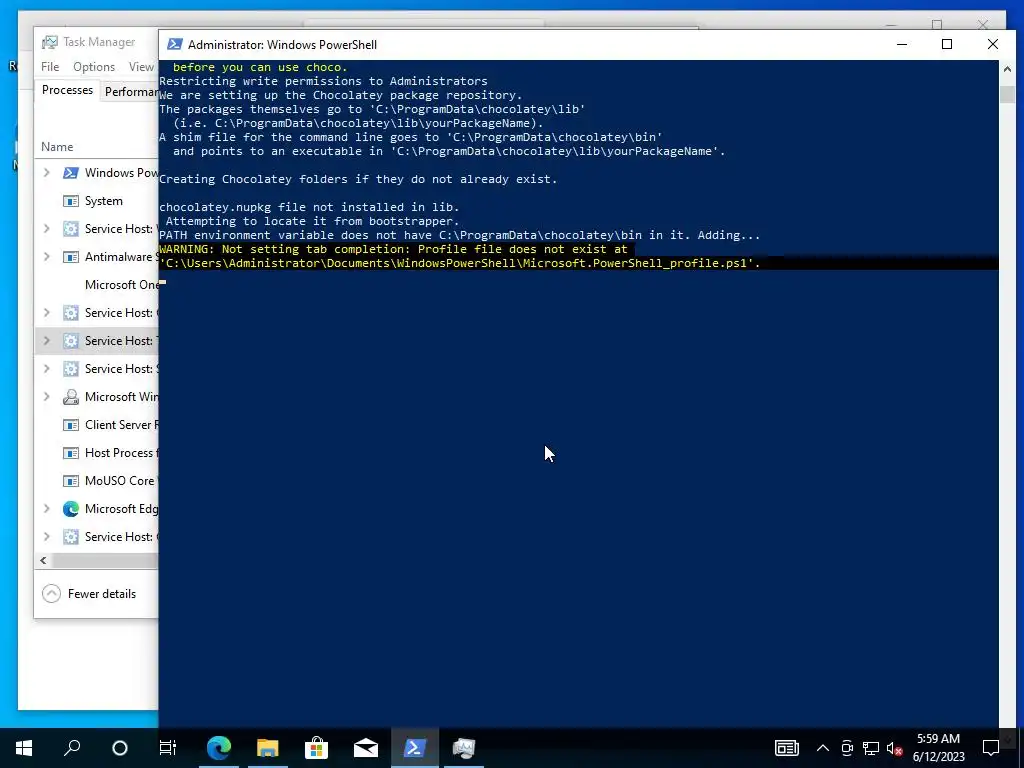
Task: Click the MoUSO Core process icon in Task Manager
Action: 71,481
